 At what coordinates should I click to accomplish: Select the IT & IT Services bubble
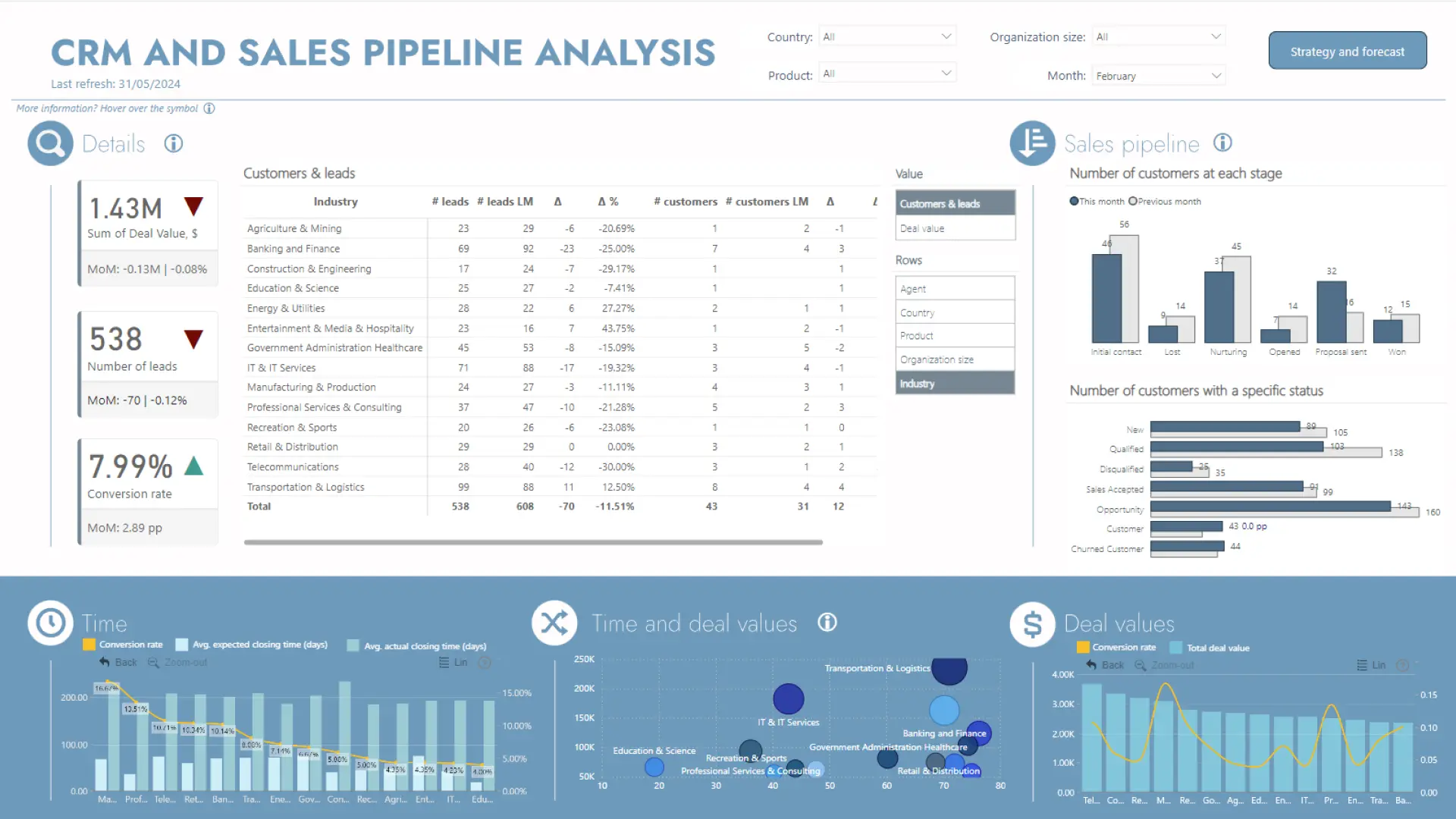789,698
